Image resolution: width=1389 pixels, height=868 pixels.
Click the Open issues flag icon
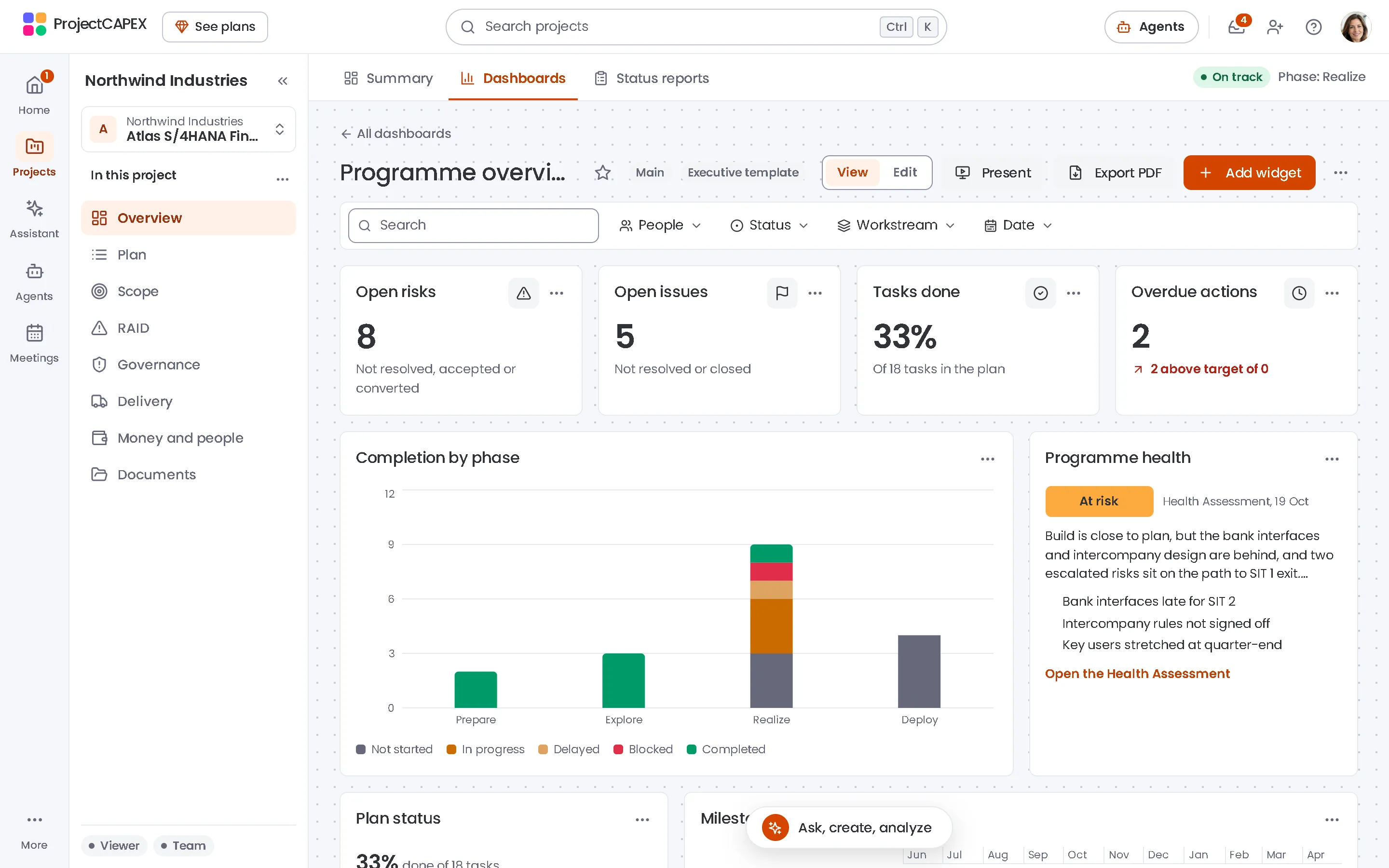[x=782, y=293]
